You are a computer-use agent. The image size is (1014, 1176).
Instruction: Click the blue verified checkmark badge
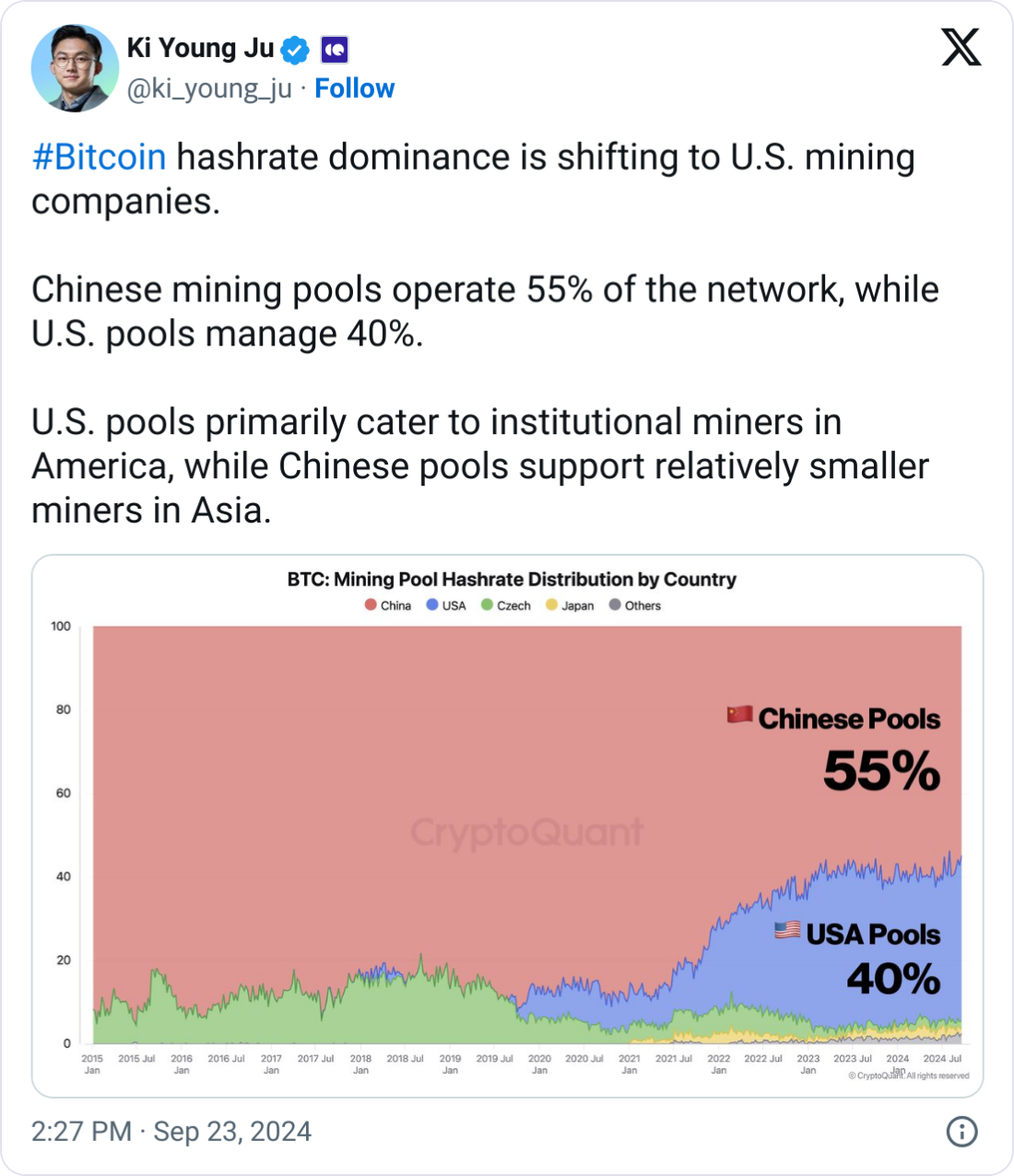(x=295, y=50)
